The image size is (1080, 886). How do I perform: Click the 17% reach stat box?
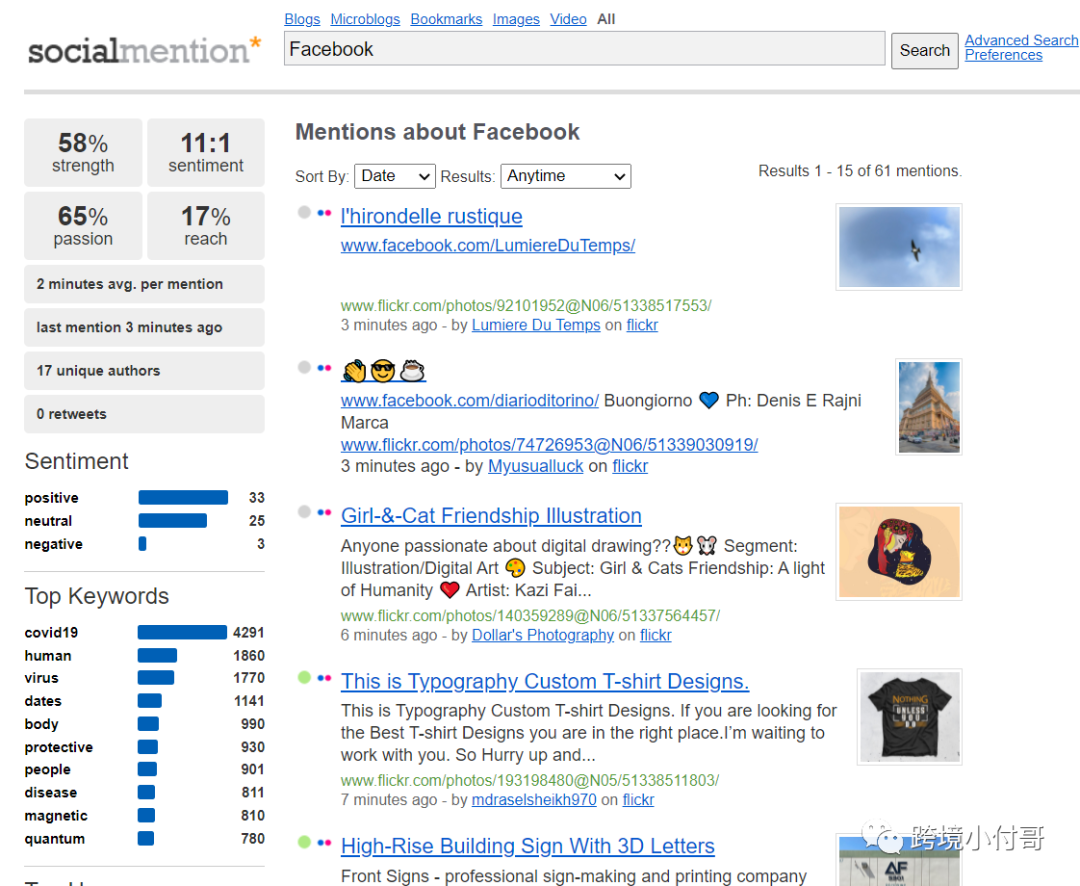pos(206,226)
